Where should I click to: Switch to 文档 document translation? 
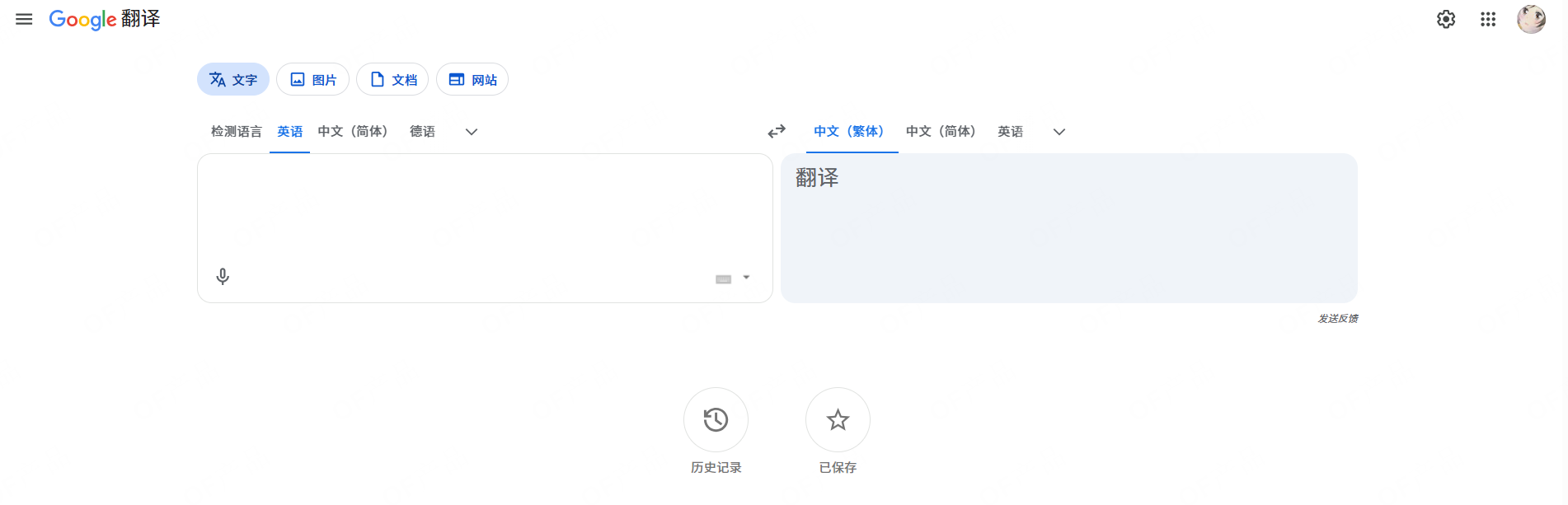point(392,79)
